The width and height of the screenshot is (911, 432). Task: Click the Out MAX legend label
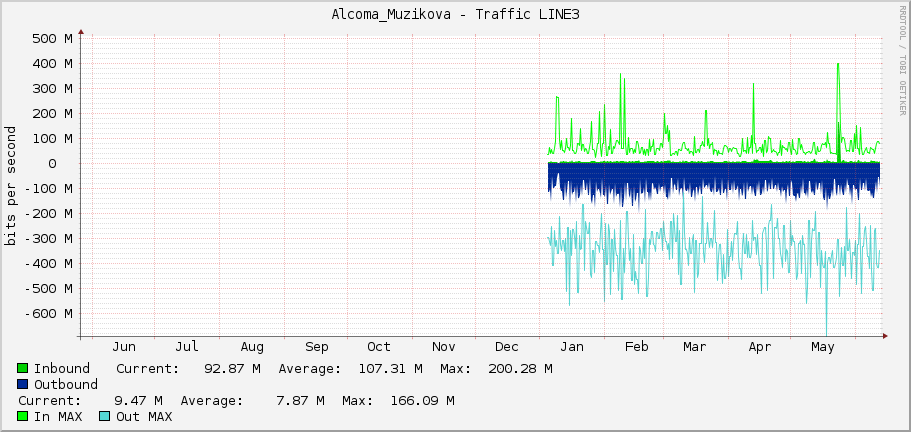pyautogui.click(x=144, y=416)
